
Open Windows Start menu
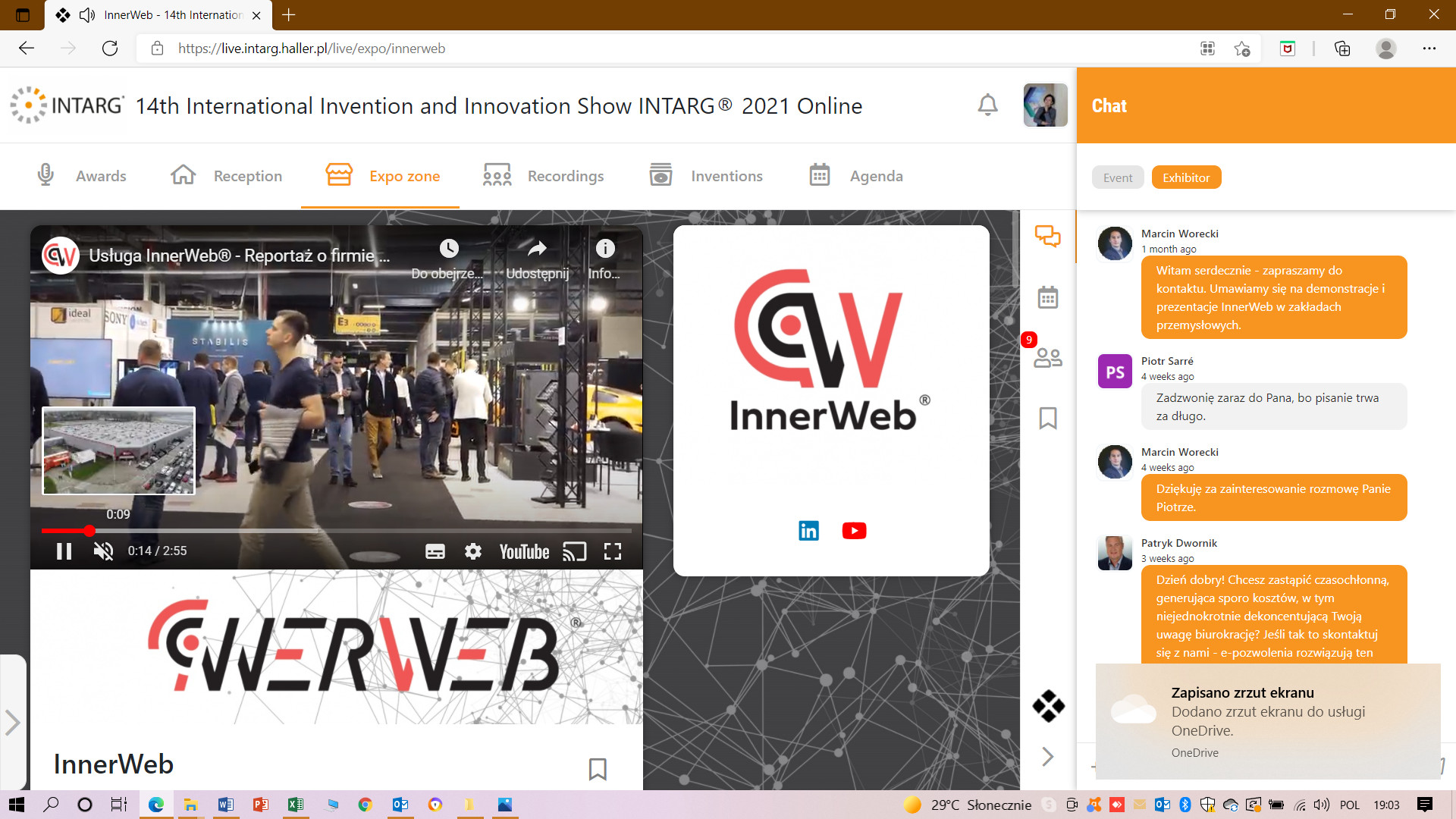(x=17, y=805)
